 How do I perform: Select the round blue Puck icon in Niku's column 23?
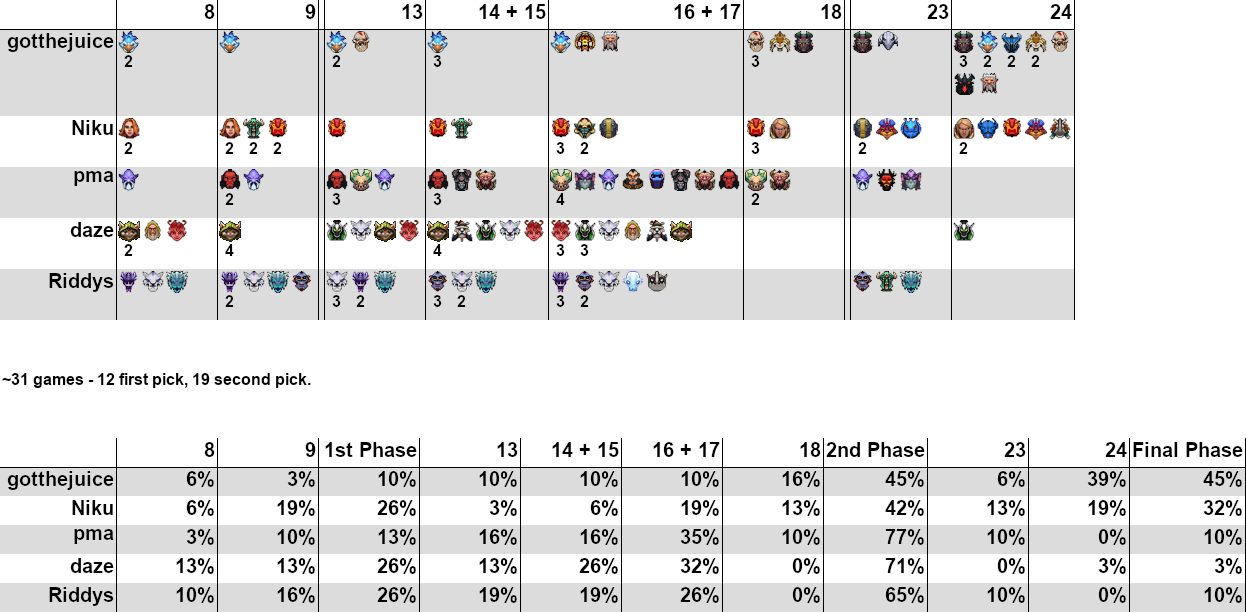[910, 128]
